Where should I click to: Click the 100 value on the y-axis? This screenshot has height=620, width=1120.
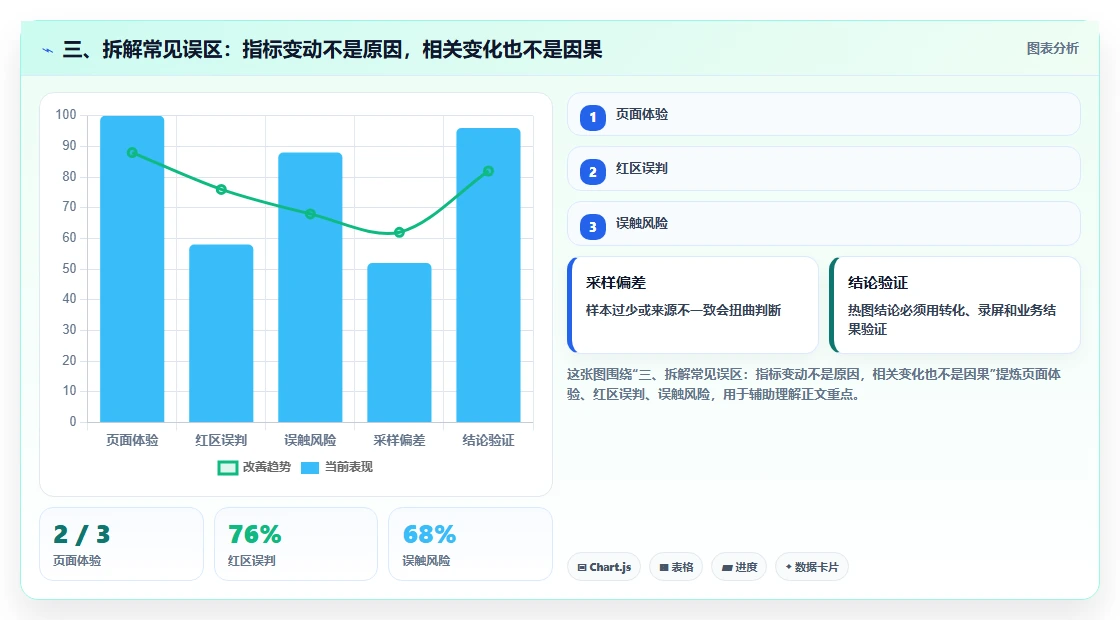pyautogui.click(x=66, y=114)
